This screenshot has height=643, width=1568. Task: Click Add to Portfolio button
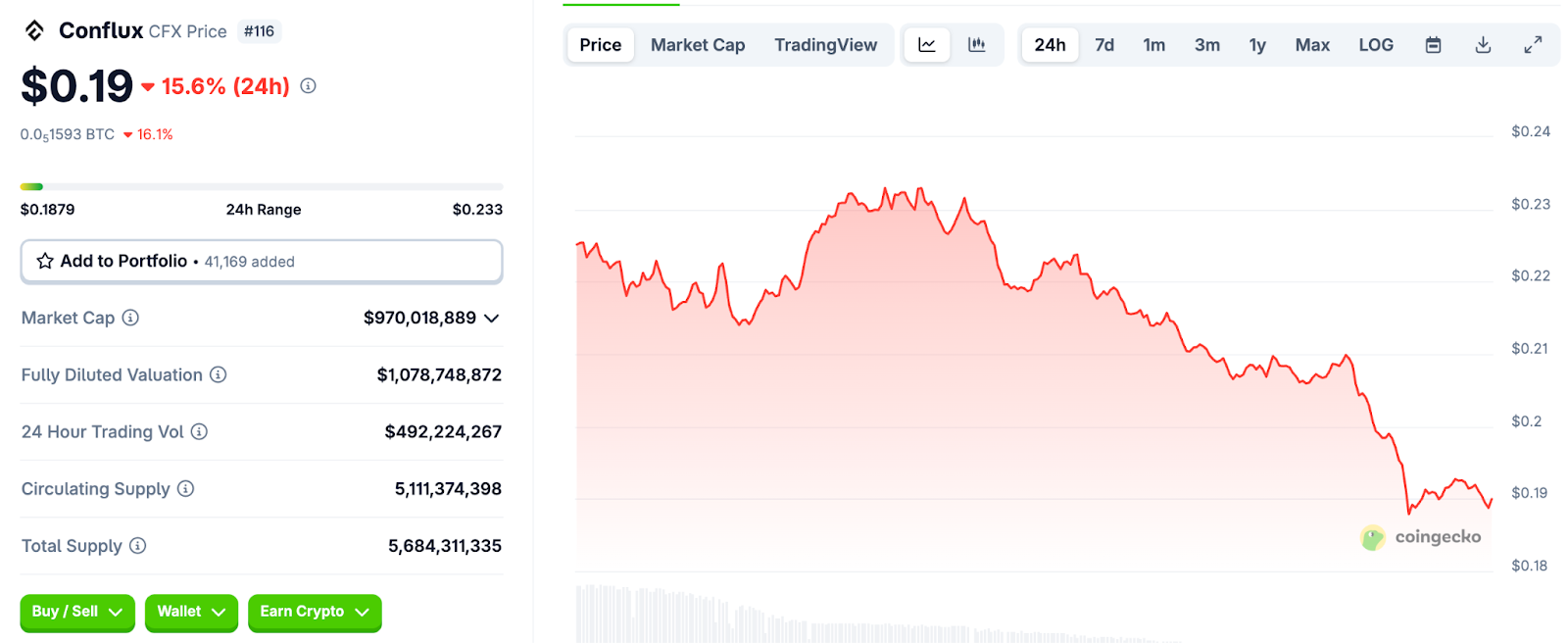pos(262,262)
